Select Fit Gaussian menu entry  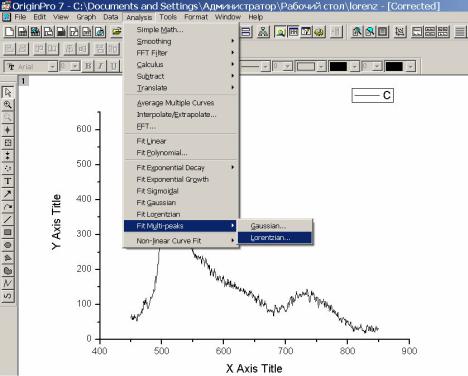[x=181, y=203]
